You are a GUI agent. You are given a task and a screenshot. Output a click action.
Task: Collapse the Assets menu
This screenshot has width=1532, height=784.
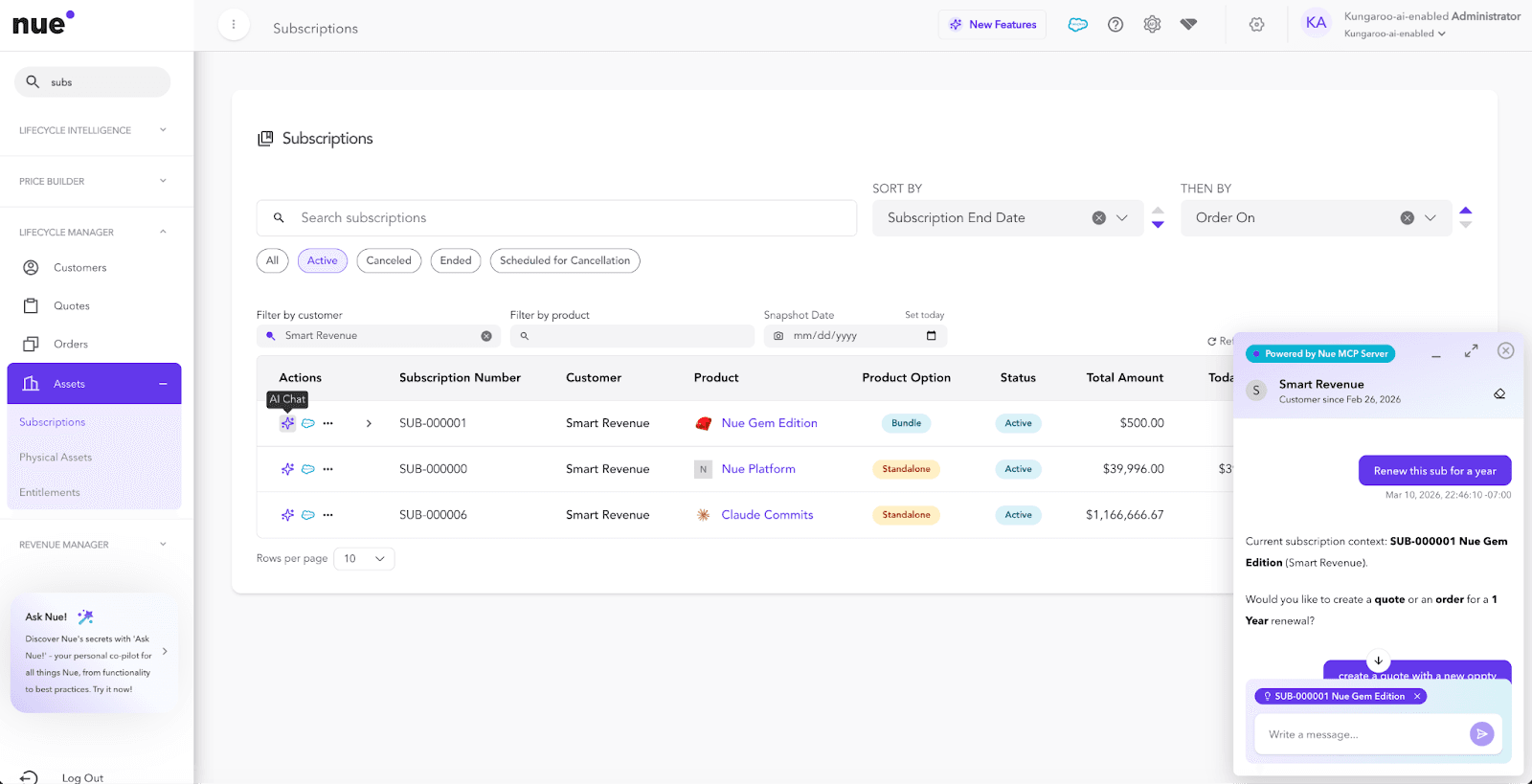[163, 384]
